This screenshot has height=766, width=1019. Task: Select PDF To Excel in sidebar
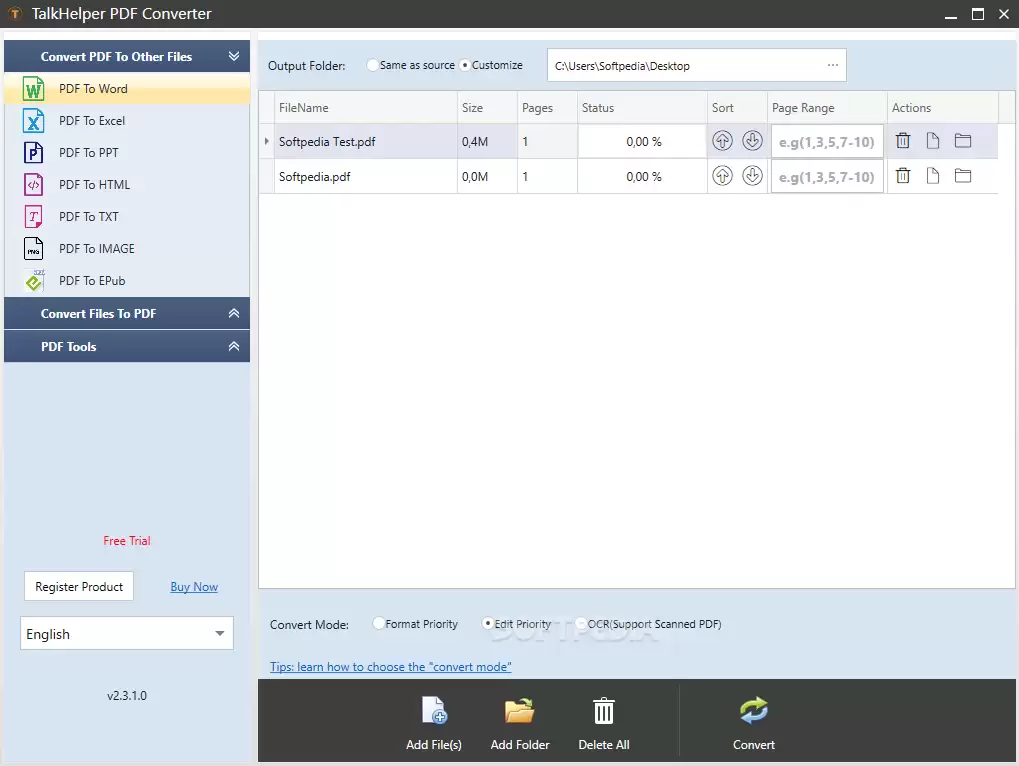pos(92,121)
